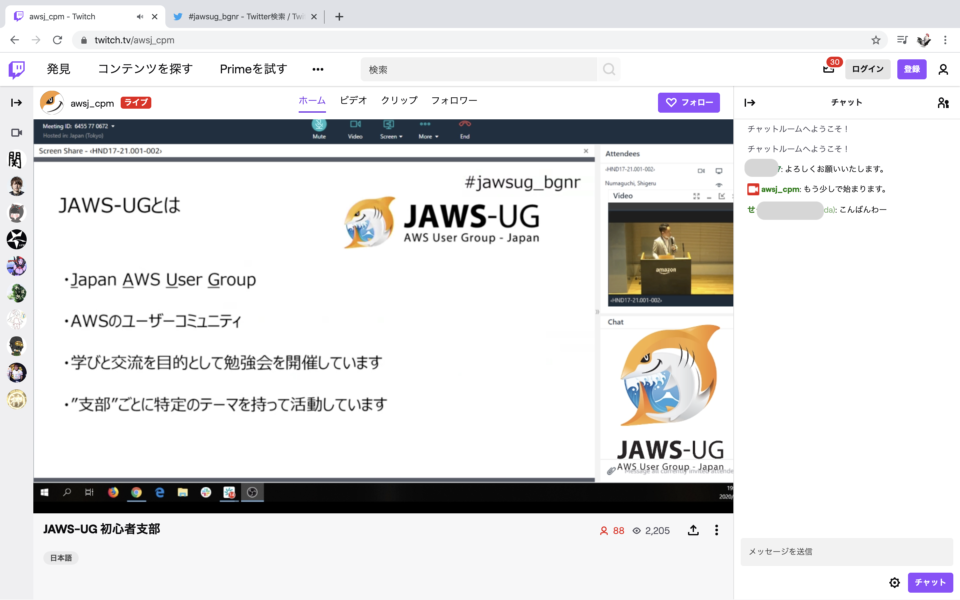The image size is (960, 600).
Task: Select the 閲 kanji channel icon in sidebar
Action: pos(16,160)
